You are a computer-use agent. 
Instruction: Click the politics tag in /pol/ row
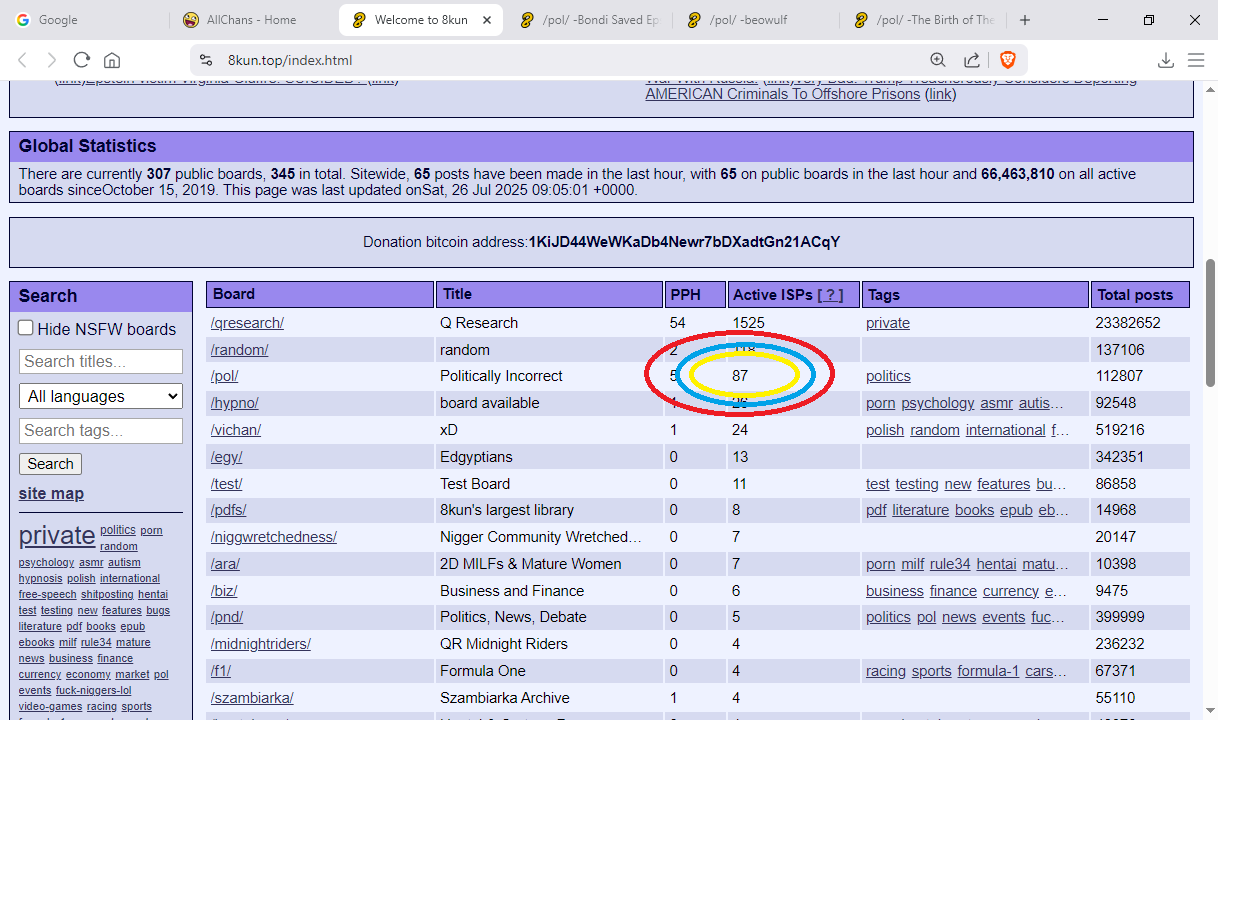click(888, 376)
